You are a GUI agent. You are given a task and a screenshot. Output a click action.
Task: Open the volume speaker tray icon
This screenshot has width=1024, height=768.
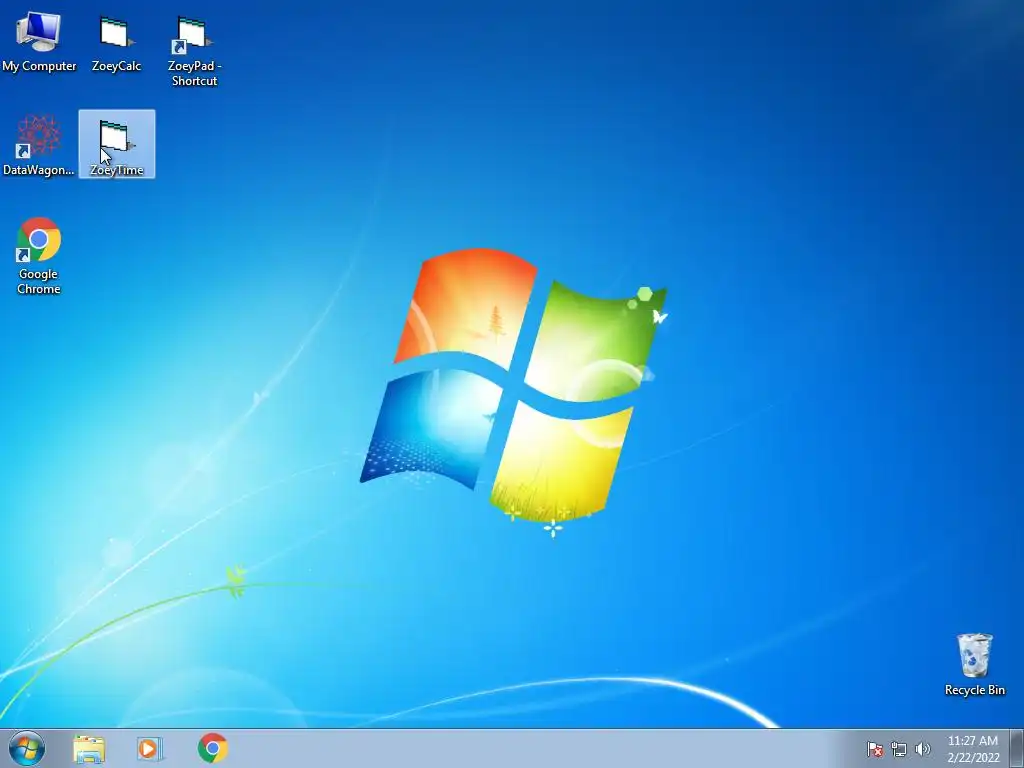(922, 749)
